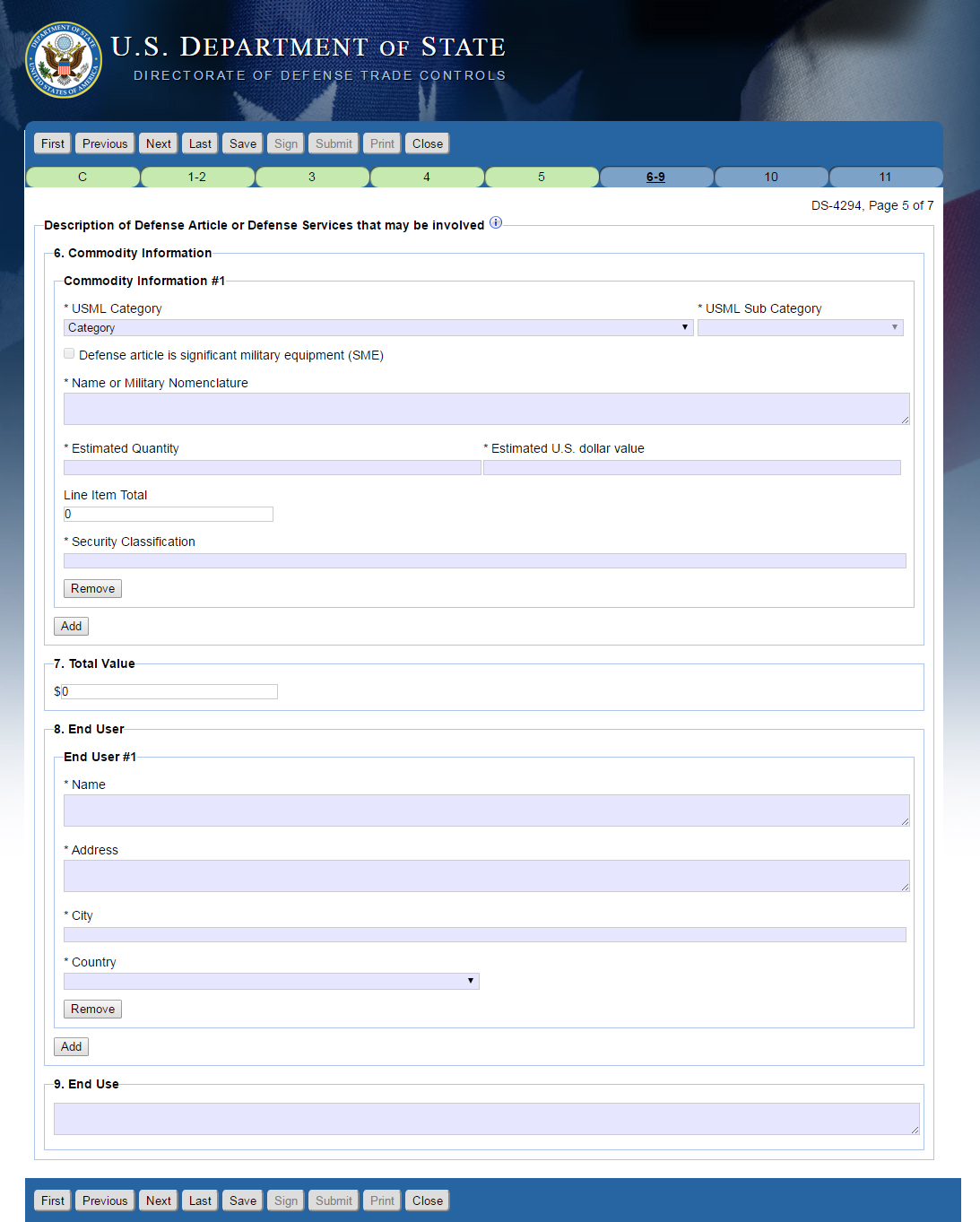Toggle the significant military equipment (SME) checkbox

(69, 354)
